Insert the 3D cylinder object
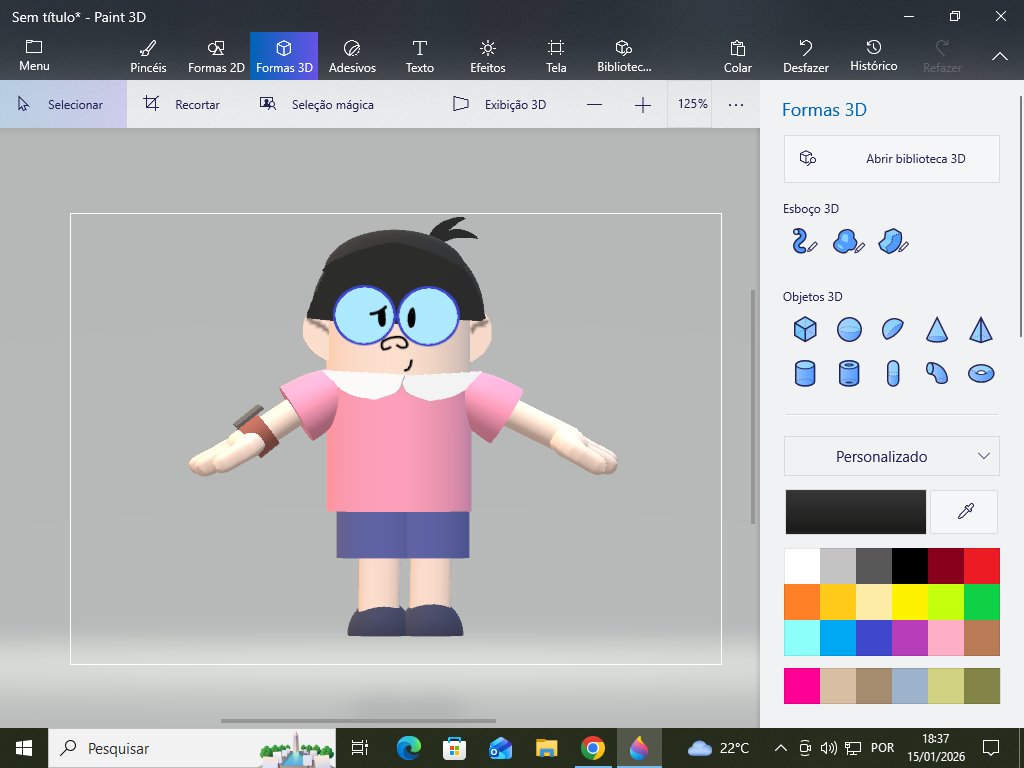 805,374
